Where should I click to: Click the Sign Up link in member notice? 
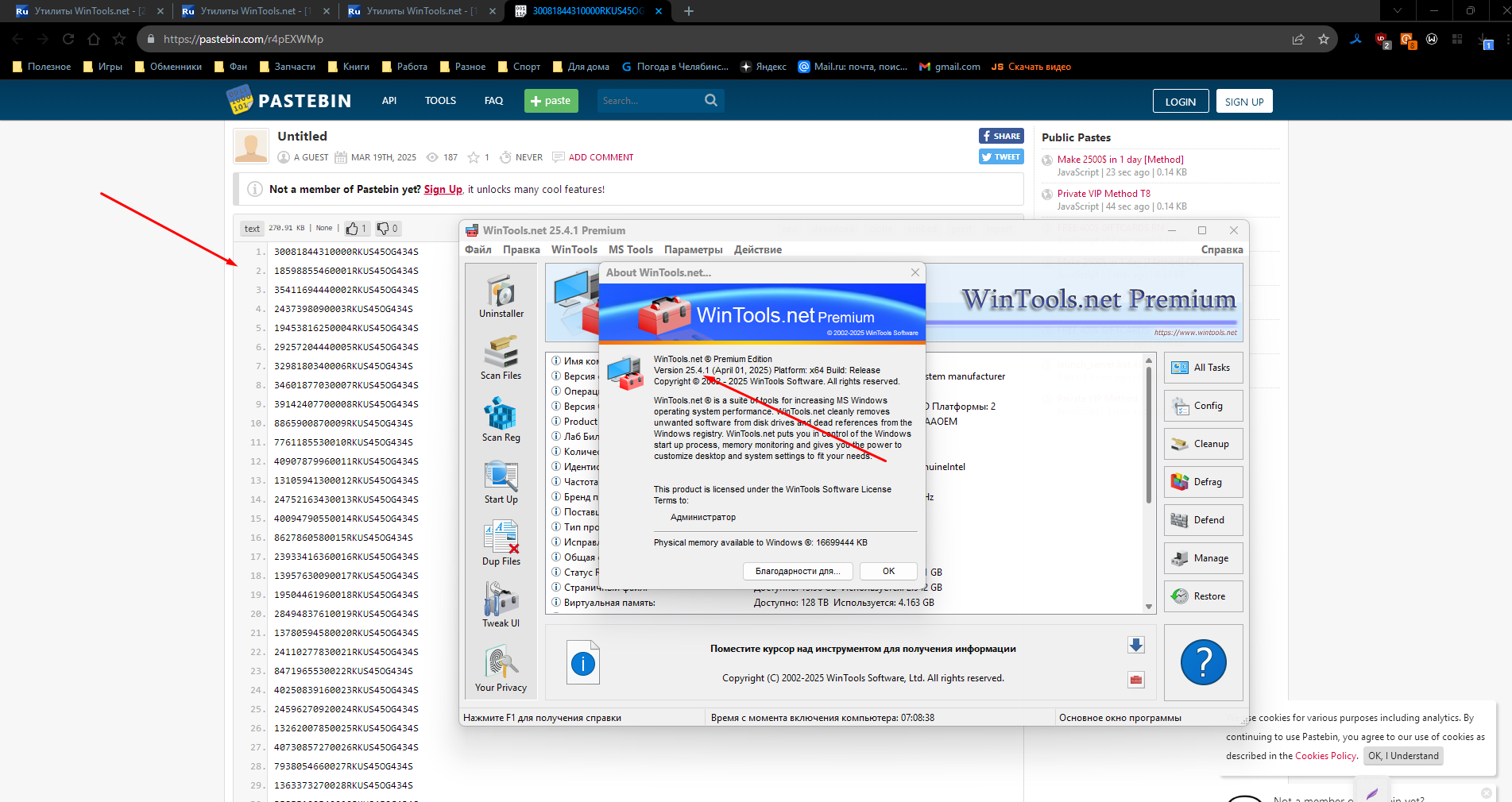443,189
